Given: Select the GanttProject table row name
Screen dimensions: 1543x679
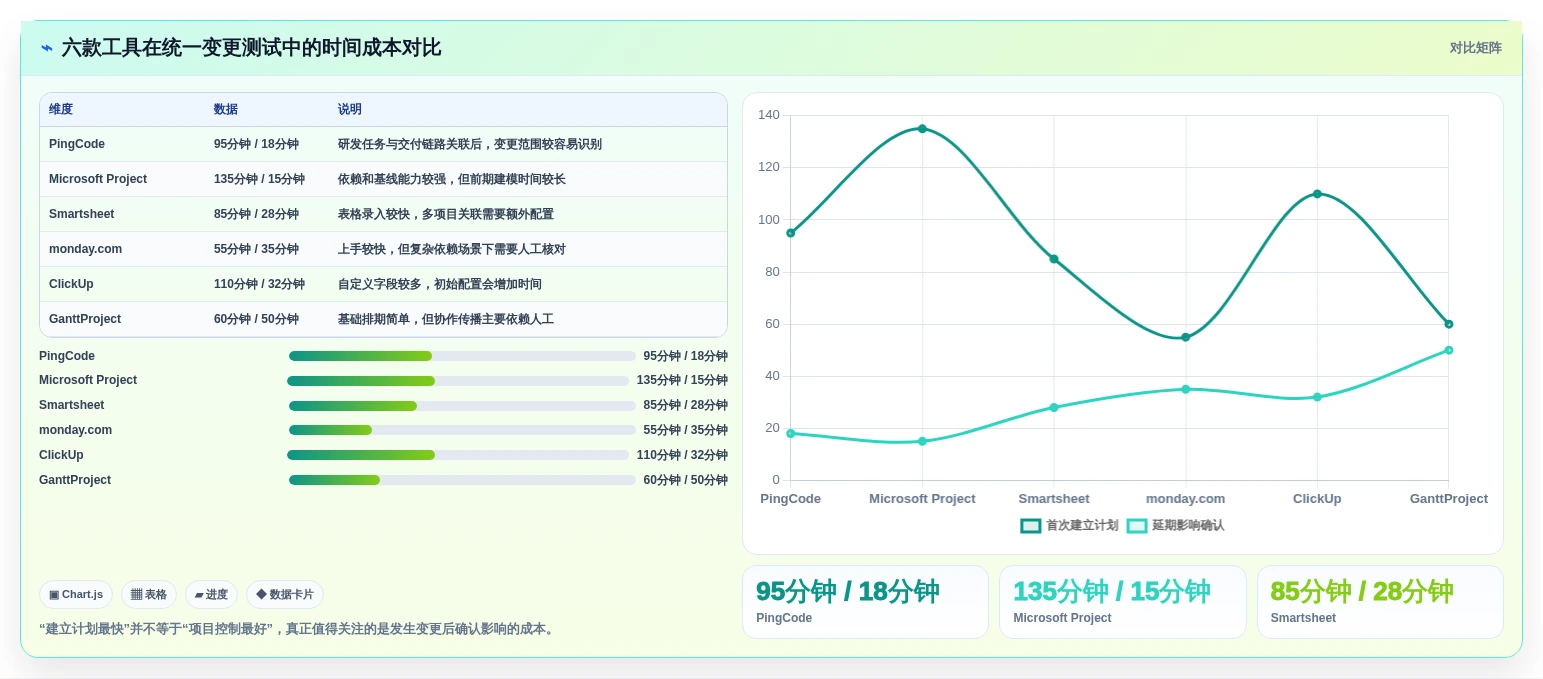Looking at the screenshot, I should tap(85, 319).
